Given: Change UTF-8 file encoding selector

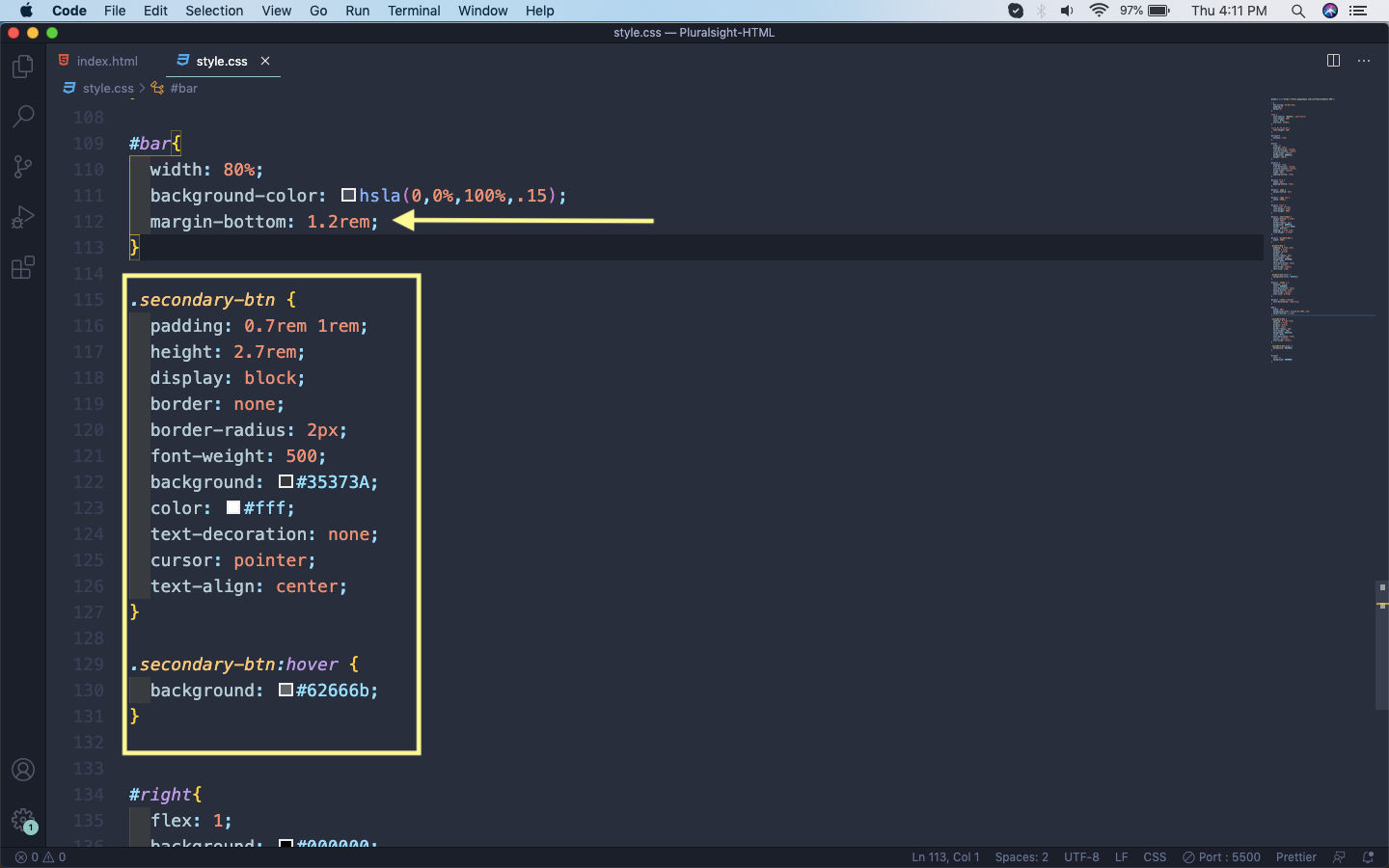Looking at the screenshot, I should [x=1081, y=856].
